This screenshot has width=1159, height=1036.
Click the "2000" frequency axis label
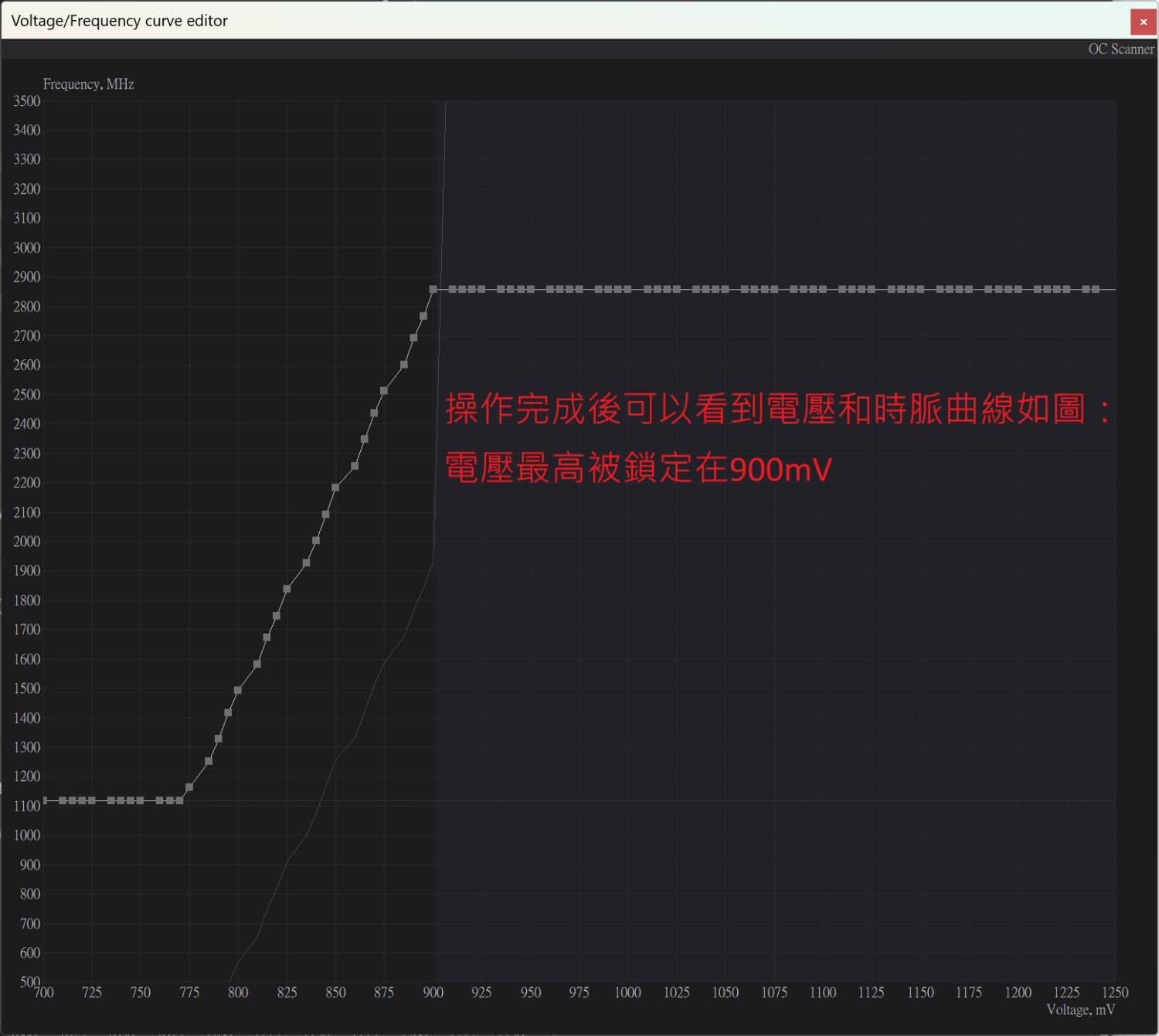[x=26, y=541]
